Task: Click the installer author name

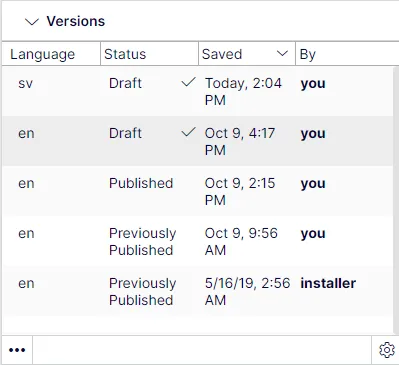Action: pyautogui.click(x=328, y=283)
